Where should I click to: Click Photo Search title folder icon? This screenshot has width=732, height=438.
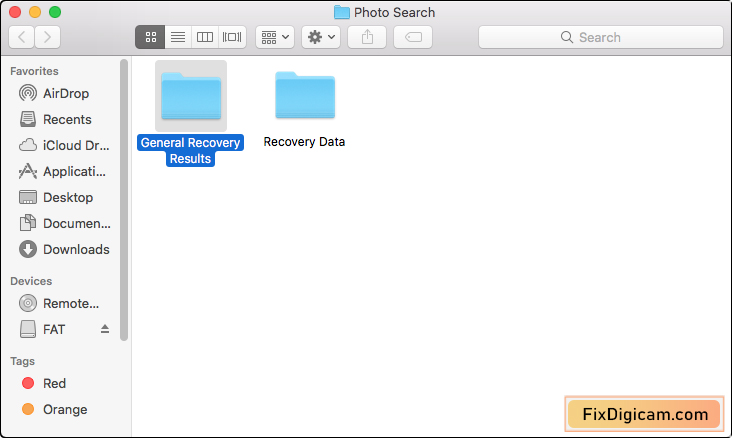342,12
